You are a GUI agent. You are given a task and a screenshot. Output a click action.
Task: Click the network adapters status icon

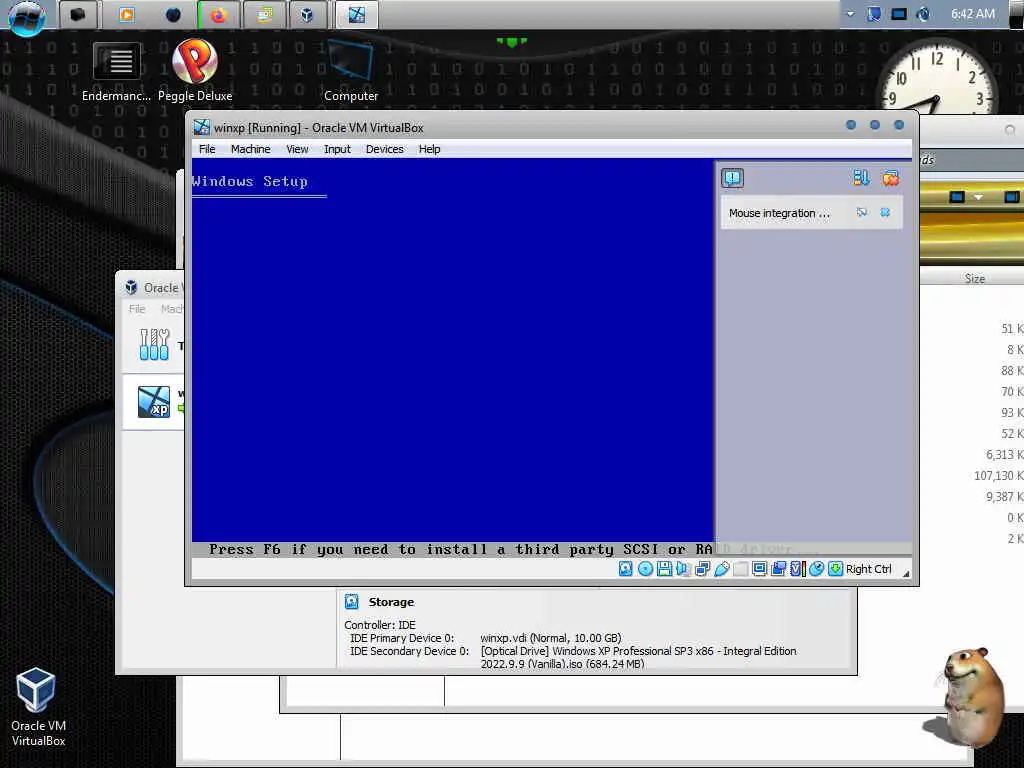click(703, 569)
